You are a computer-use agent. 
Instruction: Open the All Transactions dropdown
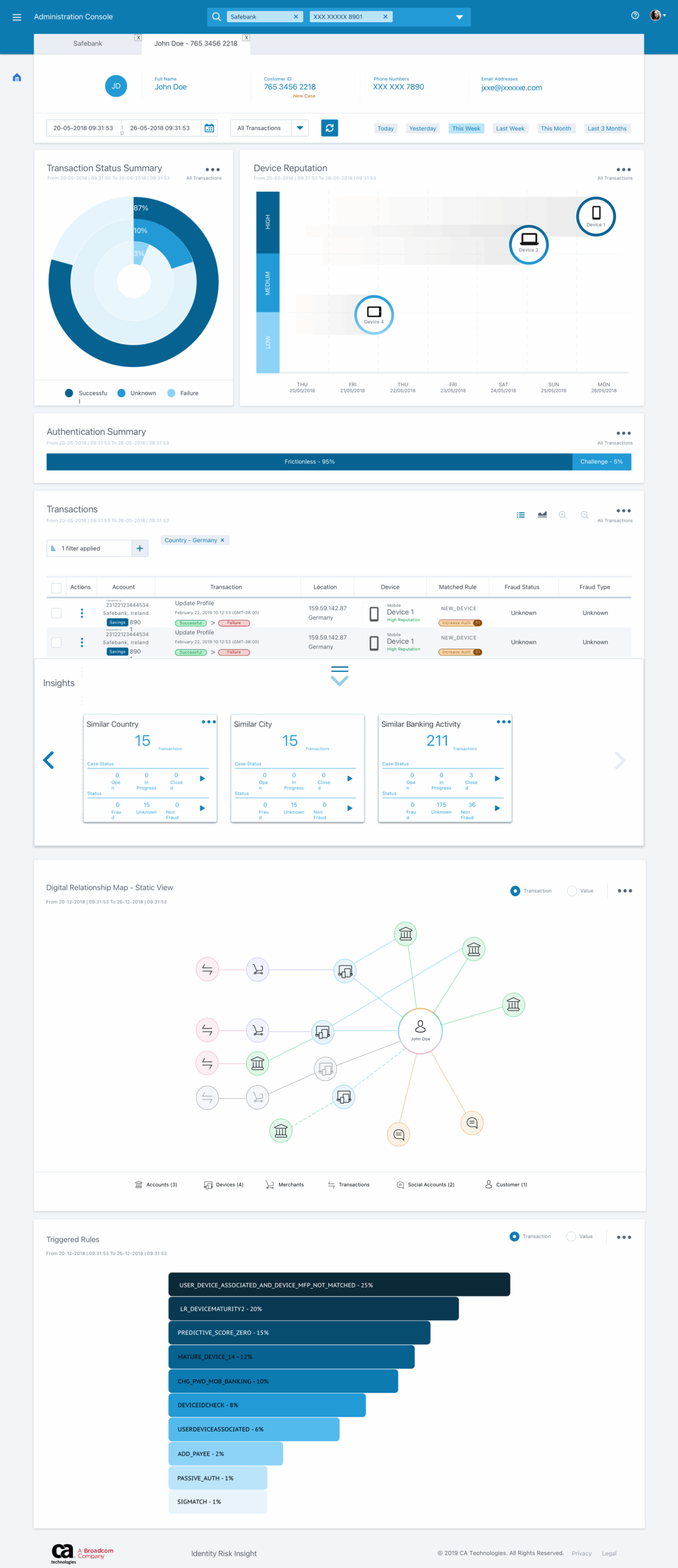[269, 128]
